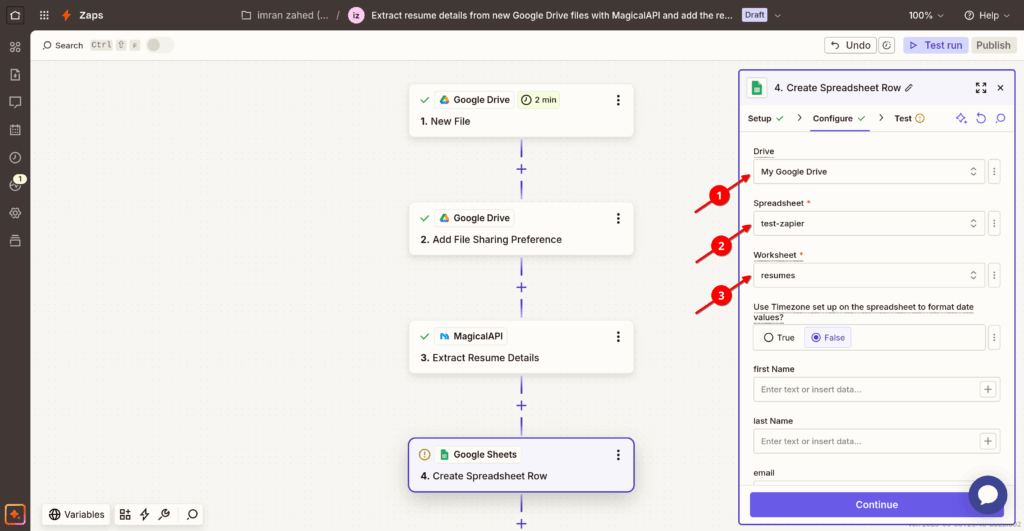1024x531 pixels.
Task: Insert data with plus in first Name
Action: [x=987, y=389]
